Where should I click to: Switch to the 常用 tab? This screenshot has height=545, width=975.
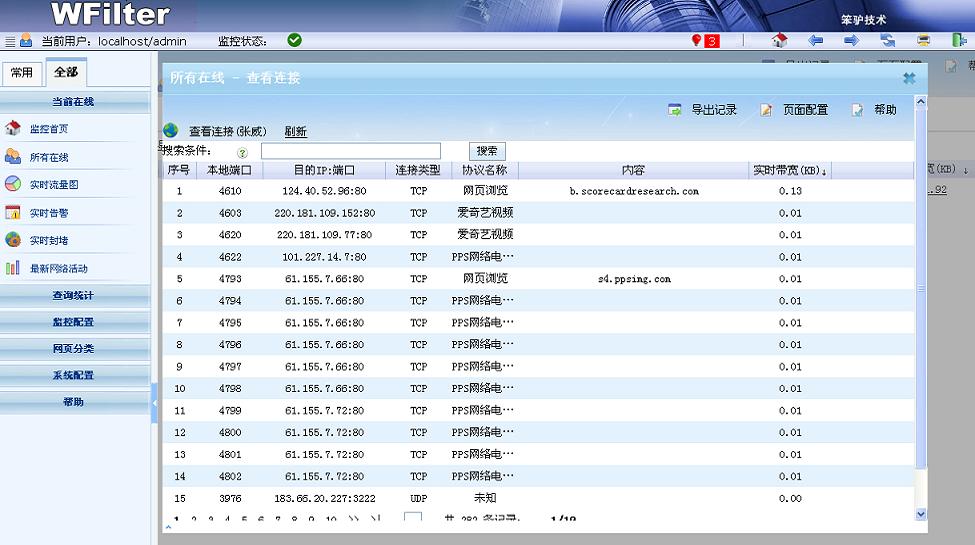pyautogui.click(x=22, y=73)
